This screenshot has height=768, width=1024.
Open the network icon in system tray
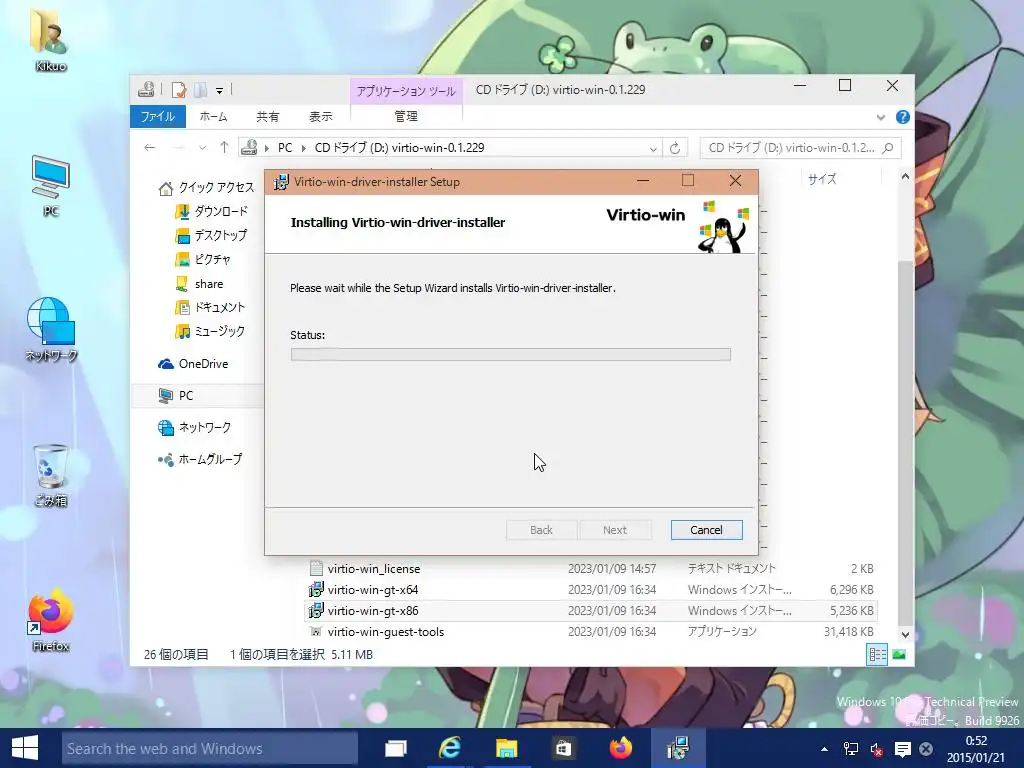point(850,749)
